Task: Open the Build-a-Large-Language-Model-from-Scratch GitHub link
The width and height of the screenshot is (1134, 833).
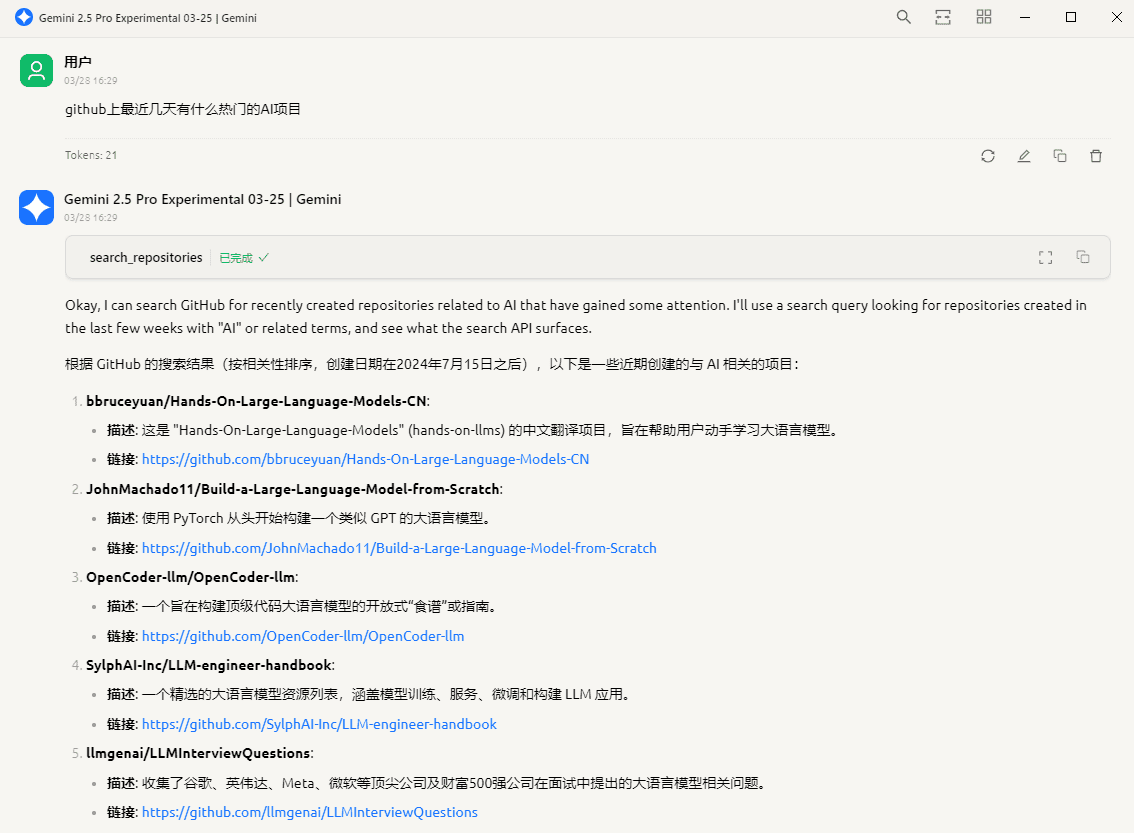Action: tap(399, 548)
